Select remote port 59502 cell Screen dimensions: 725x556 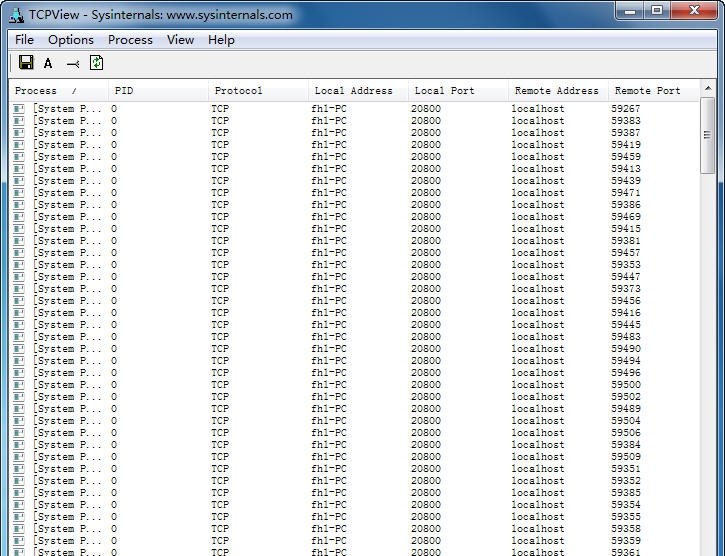point(626,397)
